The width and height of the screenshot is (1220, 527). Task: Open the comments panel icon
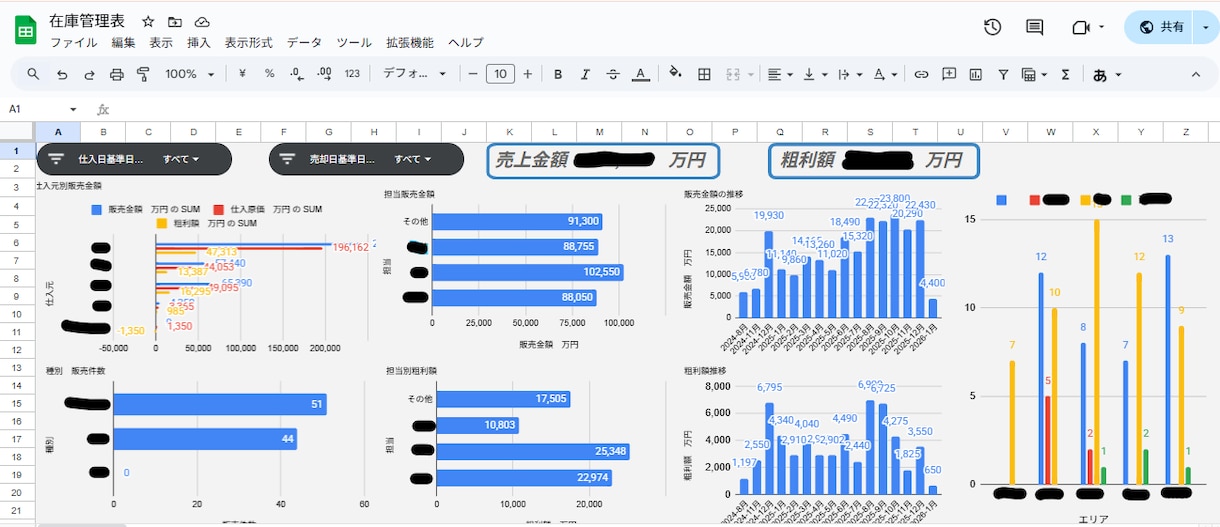(x=1035, y=27)
